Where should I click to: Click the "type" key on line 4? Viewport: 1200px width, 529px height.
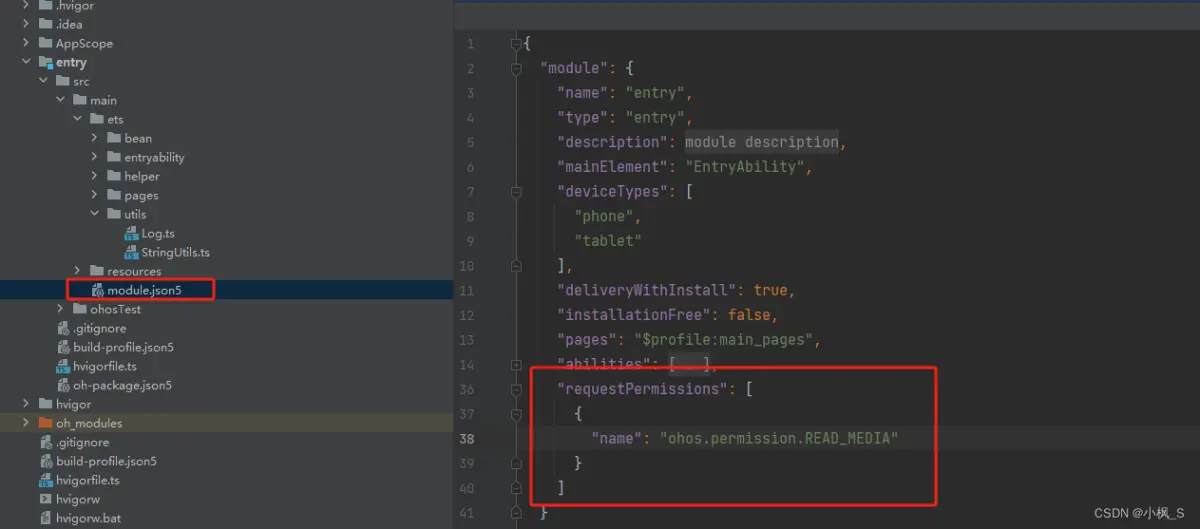pos(583,117)
